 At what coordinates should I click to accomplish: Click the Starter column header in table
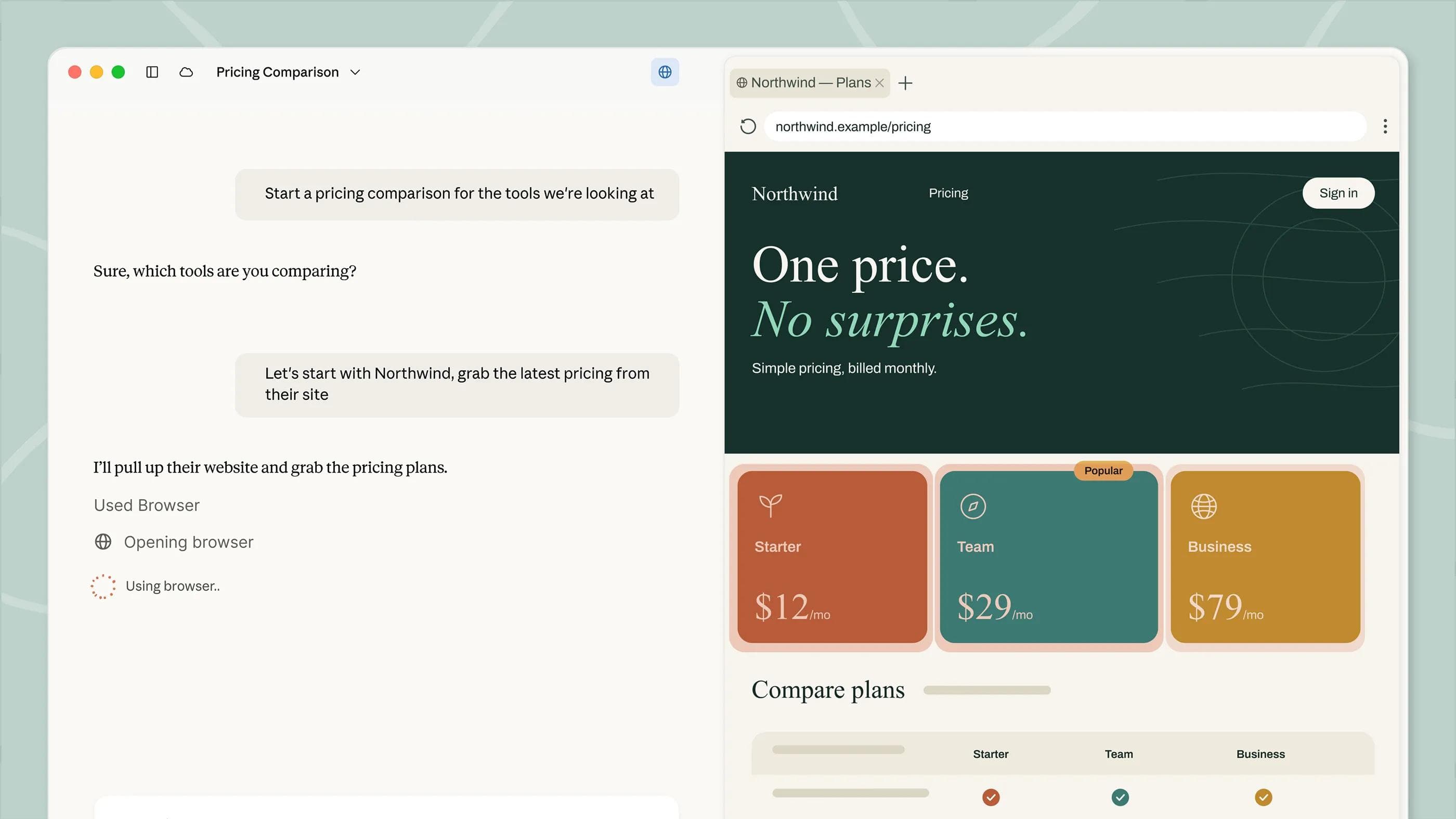pos(990,754)
